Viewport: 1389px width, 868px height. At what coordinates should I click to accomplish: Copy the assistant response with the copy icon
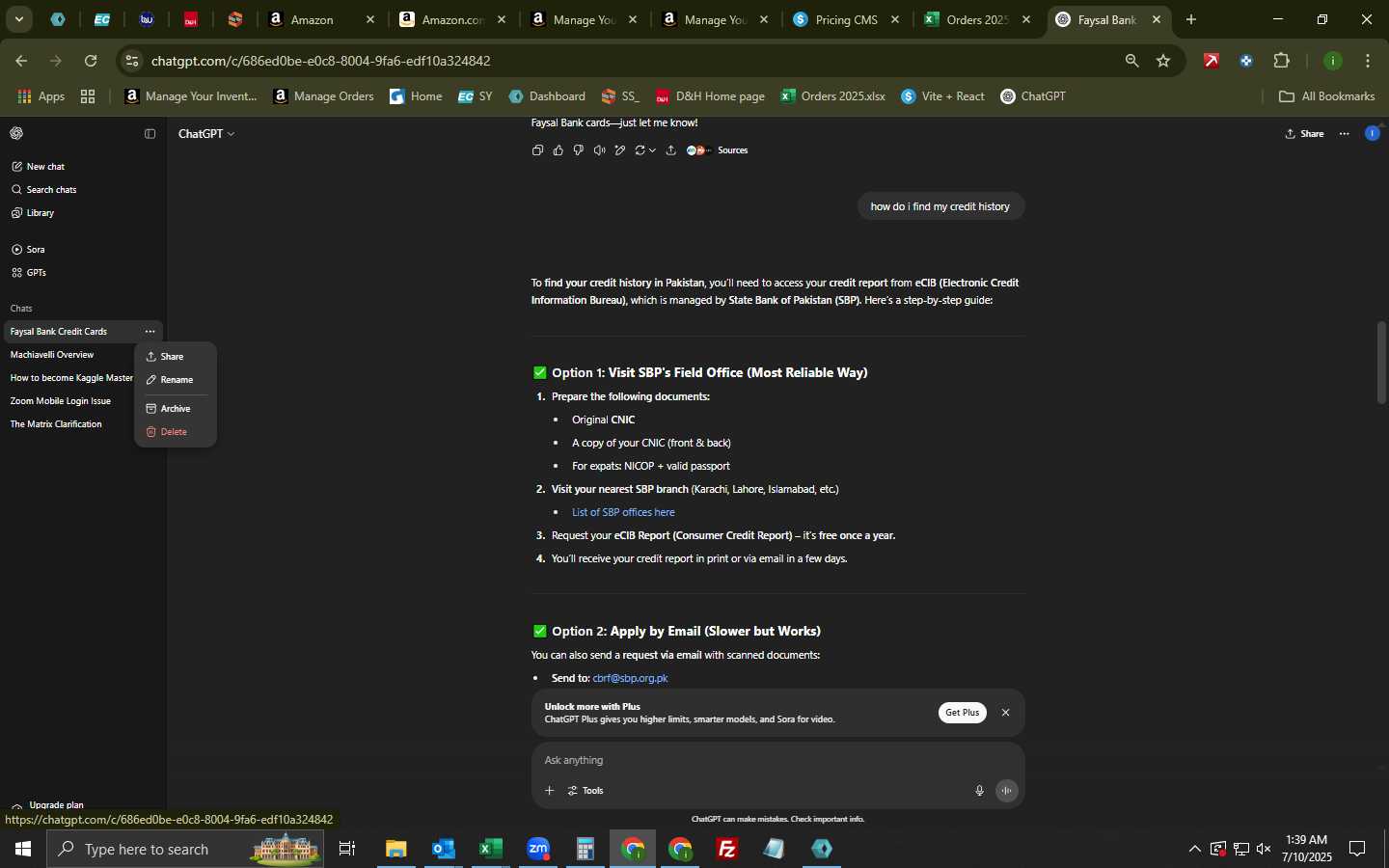537,150
